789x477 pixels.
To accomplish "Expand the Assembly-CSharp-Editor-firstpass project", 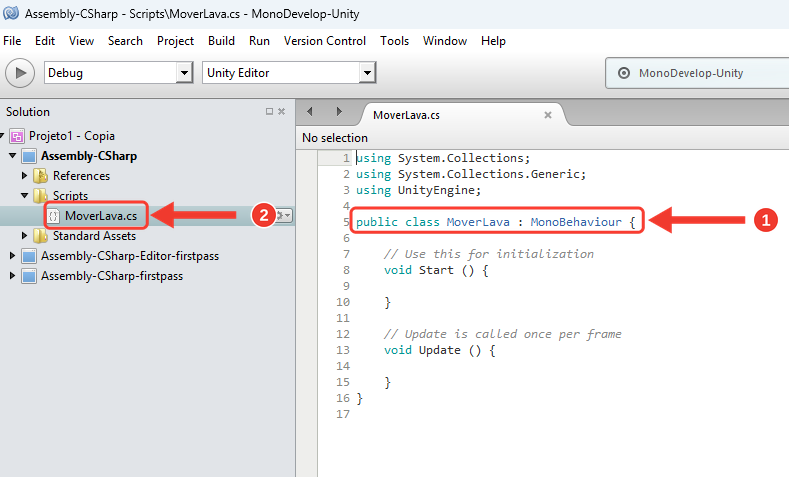I will pyautogui.click(x=12, y=256).
